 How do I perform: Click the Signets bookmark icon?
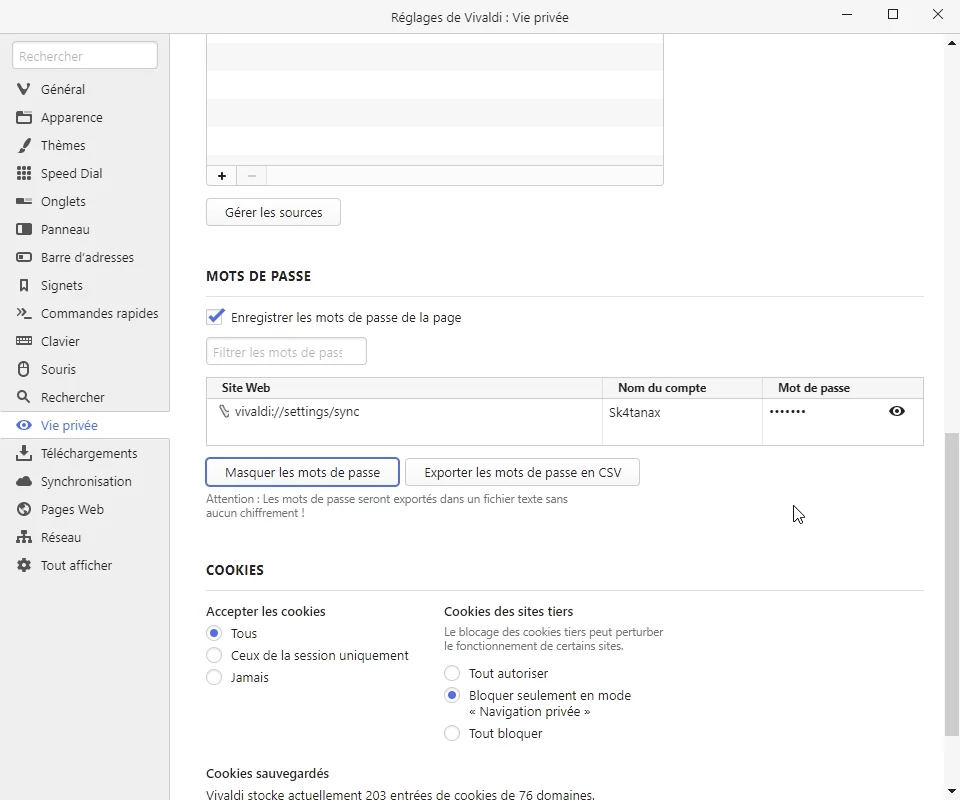click(24, 285)
